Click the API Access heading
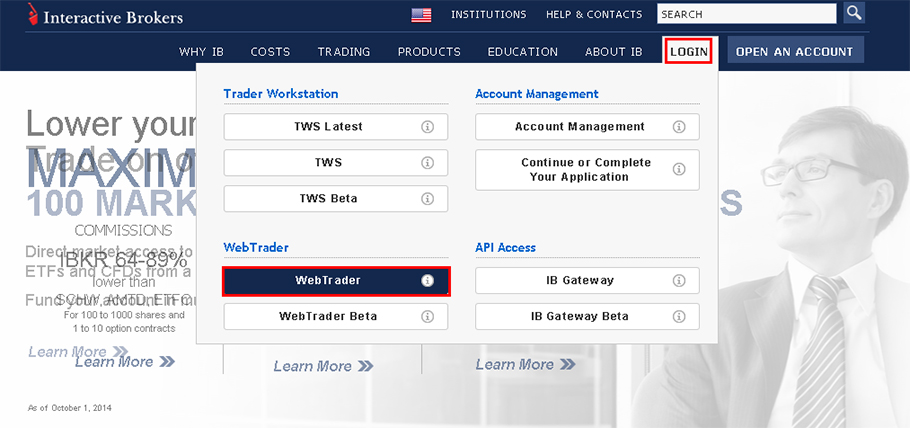The width and height of the screenshot is (910, 428). (505, 247)
